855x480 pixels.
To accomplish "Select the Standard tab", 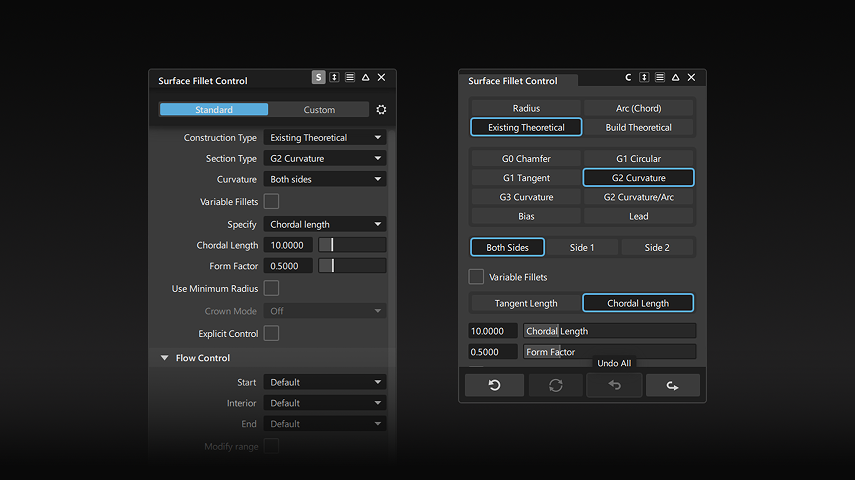I will 214,110.
